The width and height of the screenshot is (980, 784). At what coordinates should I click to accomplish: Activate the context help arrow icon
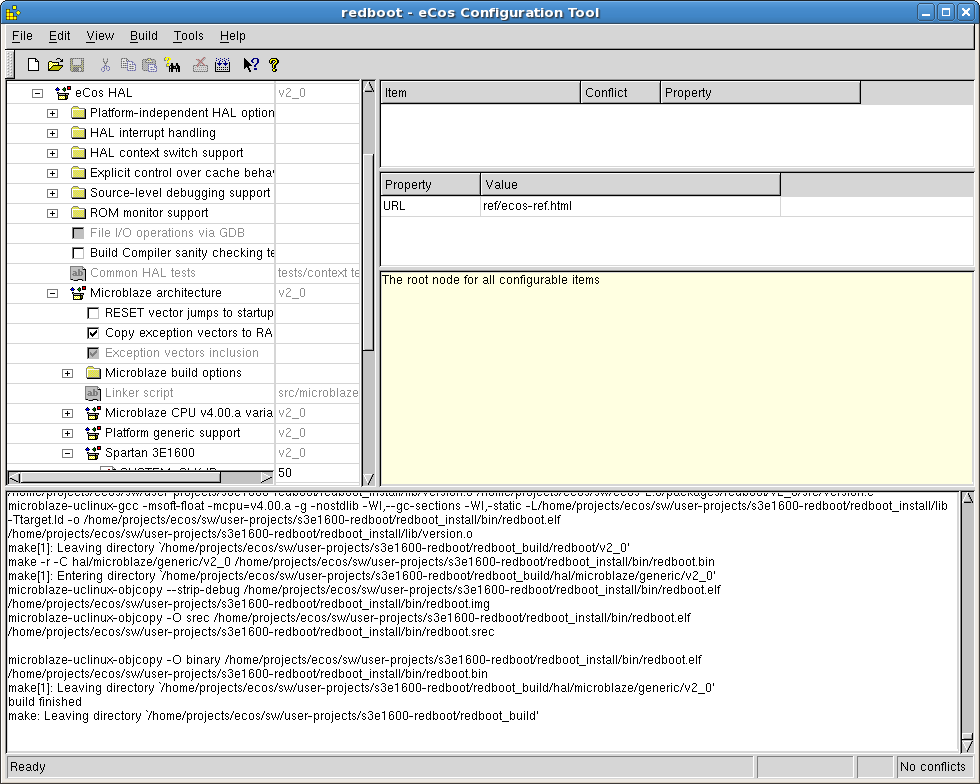251,65
